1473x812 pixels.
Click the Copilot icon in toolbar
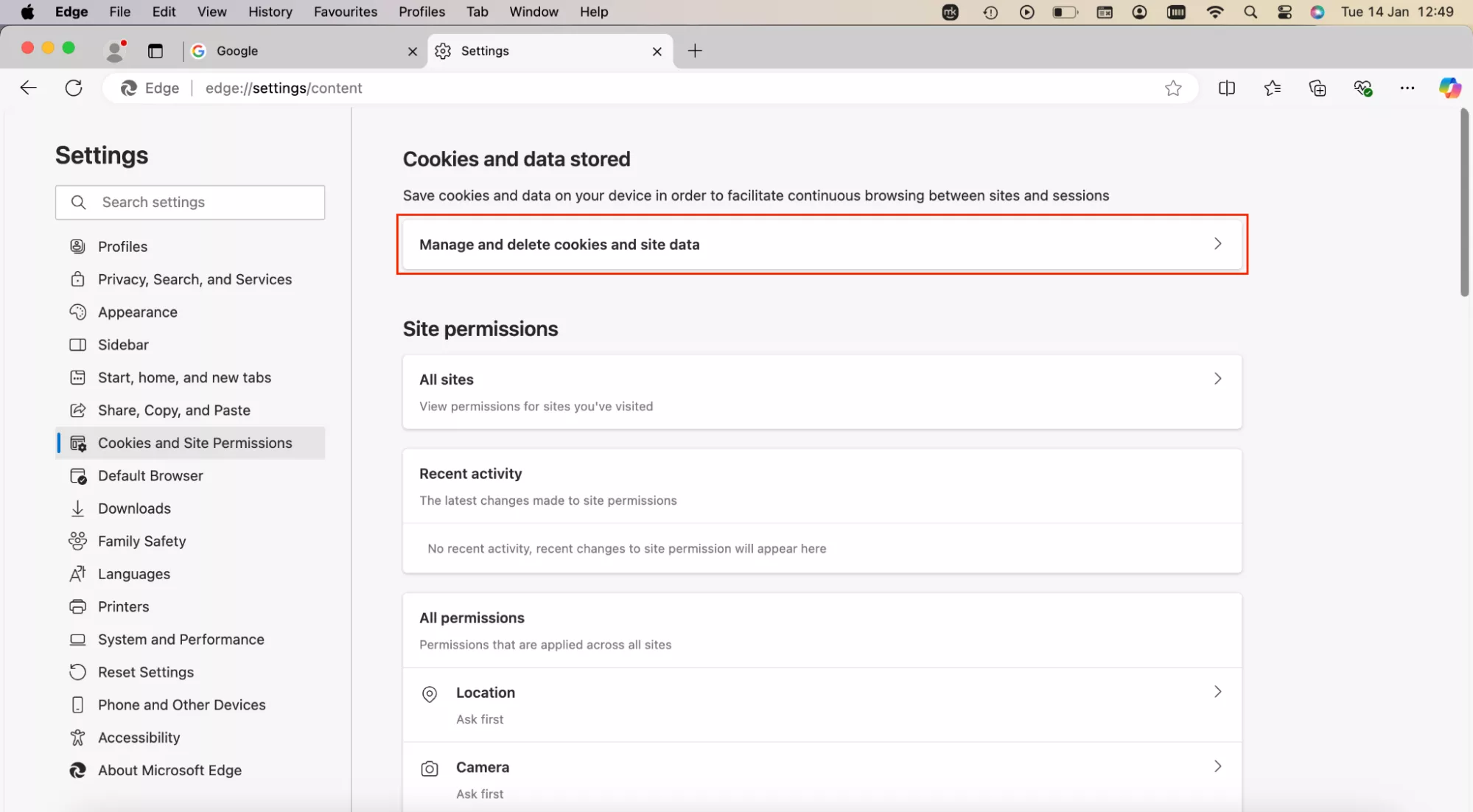[1449, 88]
